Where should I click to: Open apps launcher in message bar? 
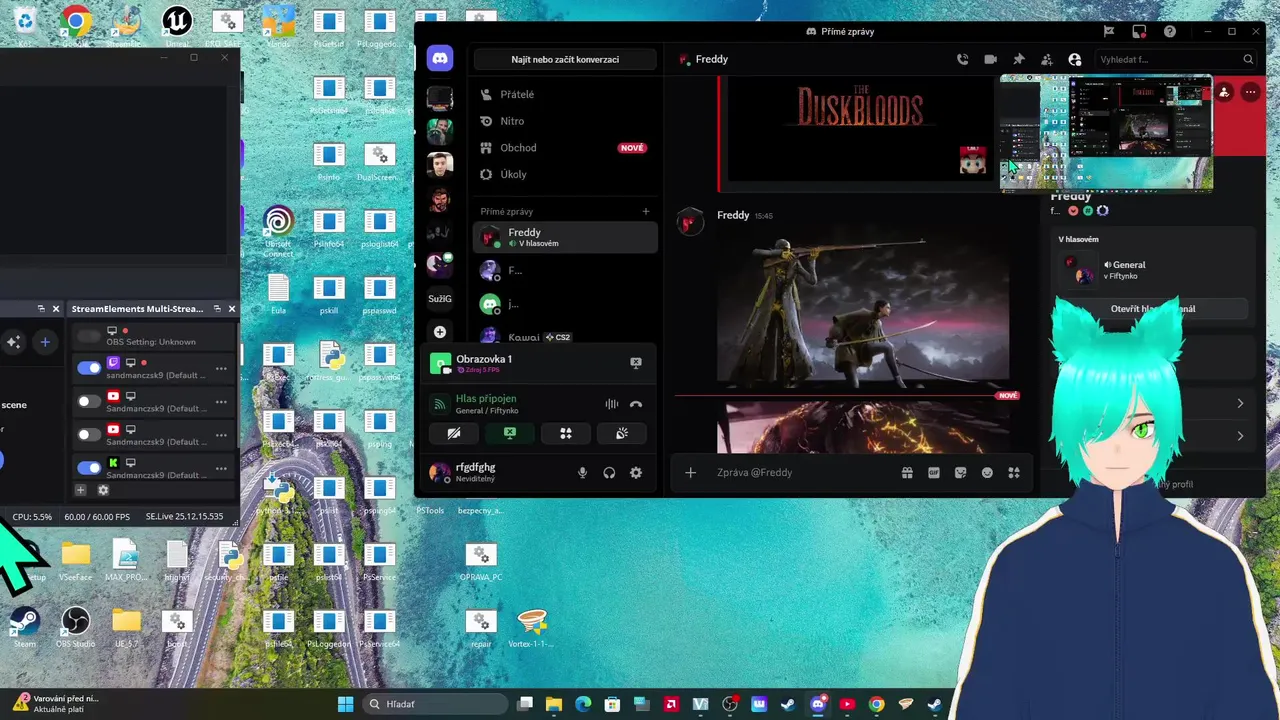pyautogui.click(x=1014, y=472)
